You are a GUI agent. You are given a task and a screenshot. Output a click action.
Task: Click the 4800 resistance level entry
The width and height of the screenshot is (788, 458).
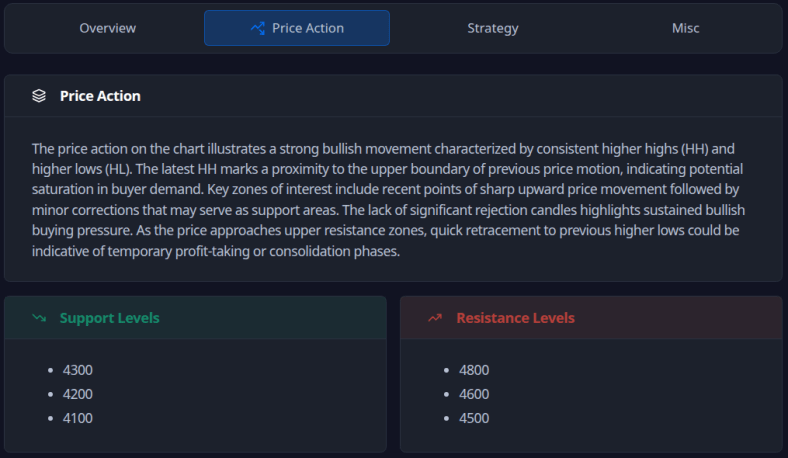click(x=474, y=370)
